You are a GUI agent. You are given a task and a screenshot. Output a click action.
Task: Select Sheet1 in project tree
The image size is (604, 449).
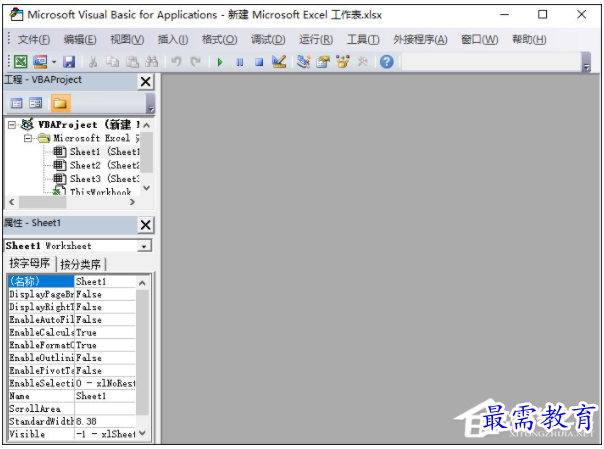point(96,152)
